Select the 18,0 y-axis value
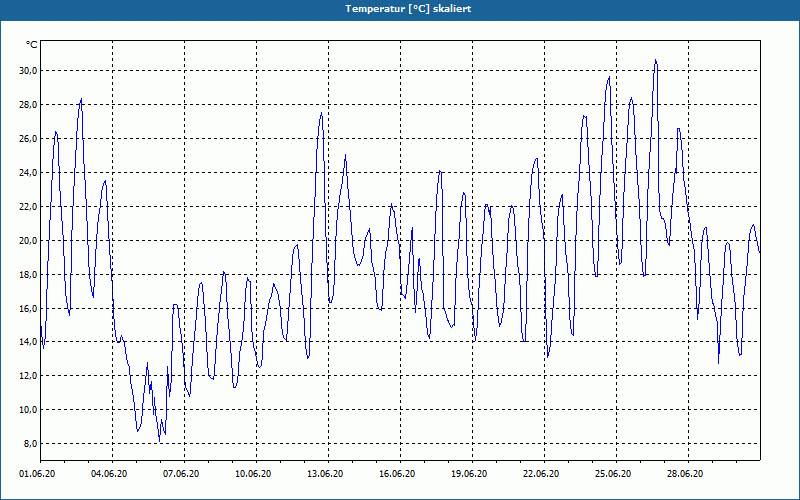The height and width of the screenshot is (500, 800). click(x=28, y=274)
